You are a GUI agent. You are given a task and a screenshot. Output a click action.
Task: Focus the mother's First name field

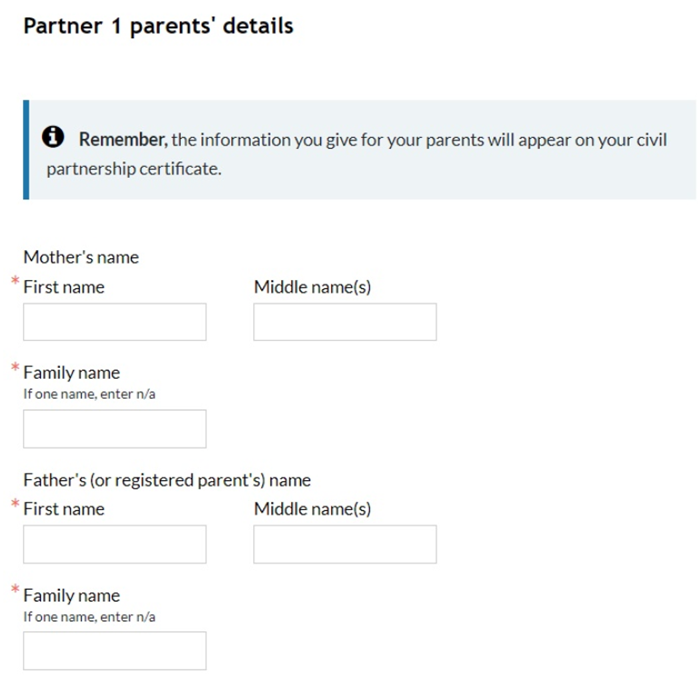115,322
